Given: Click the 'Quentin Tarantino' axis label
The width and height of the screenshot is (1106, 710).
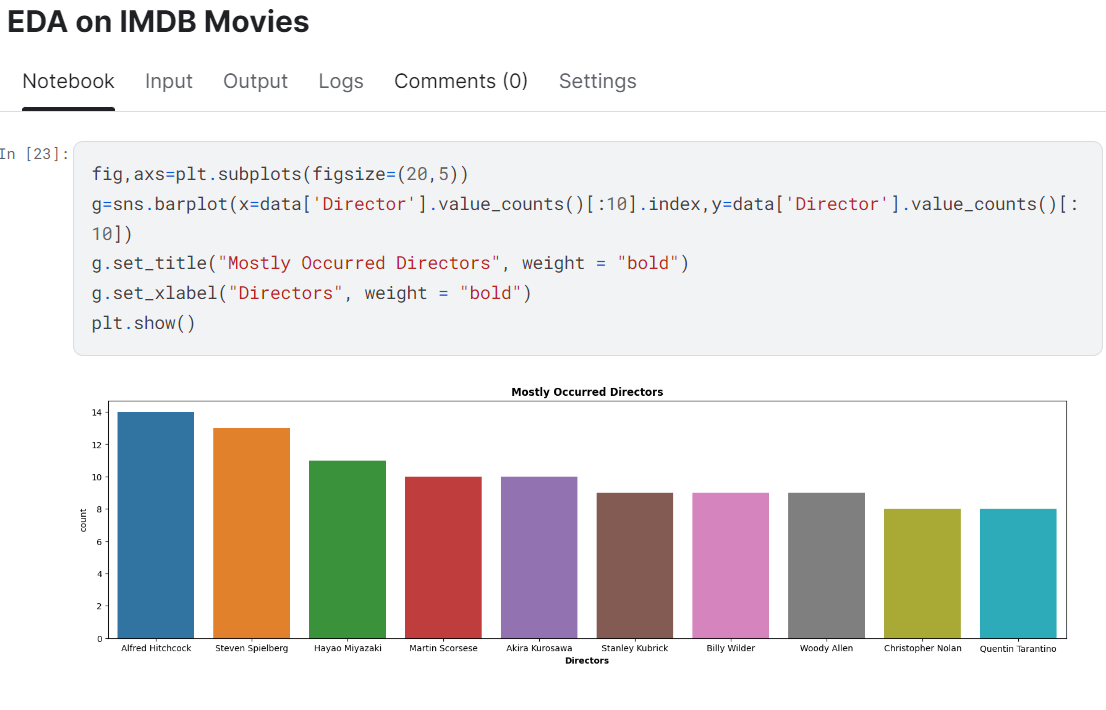Looking at the screenshot, I should point(1018,649).
